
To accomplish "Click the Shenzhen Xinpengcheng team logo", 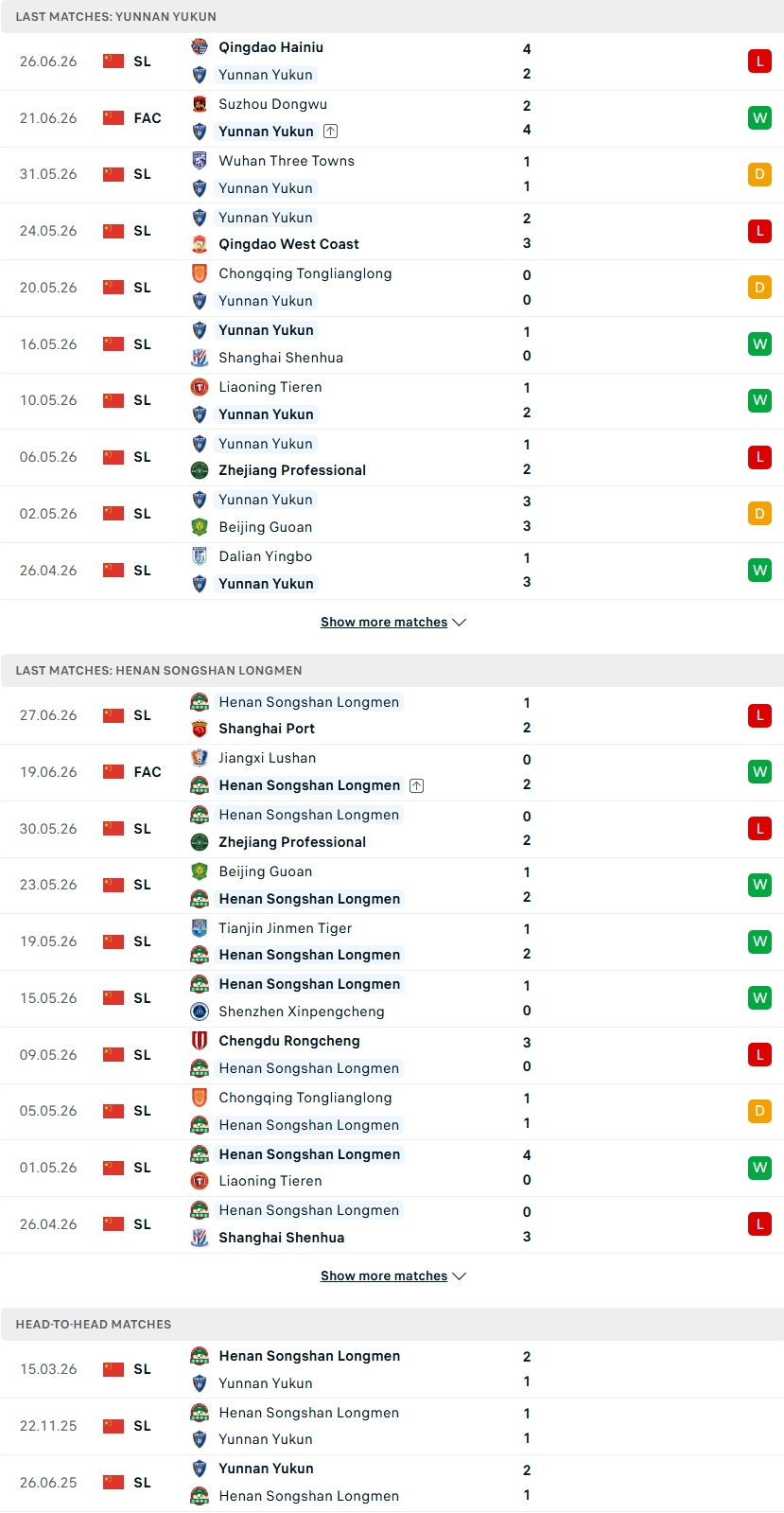I will [200, 1012].
